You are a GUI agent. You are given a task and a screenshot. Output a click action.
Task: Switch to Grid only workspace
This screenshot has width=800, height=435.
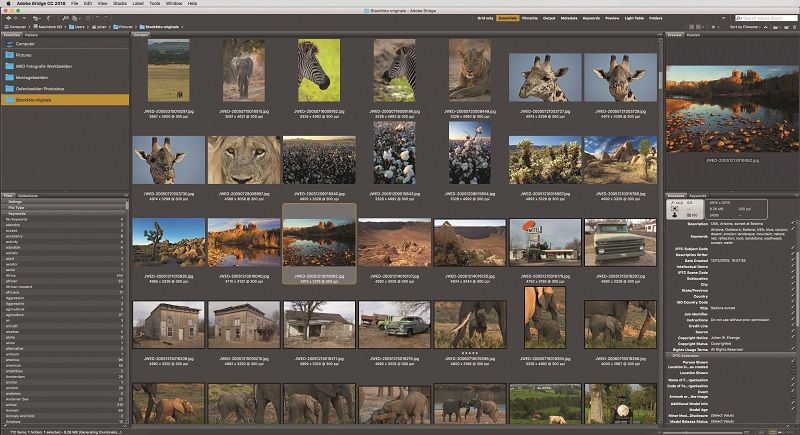pos(485,18)
